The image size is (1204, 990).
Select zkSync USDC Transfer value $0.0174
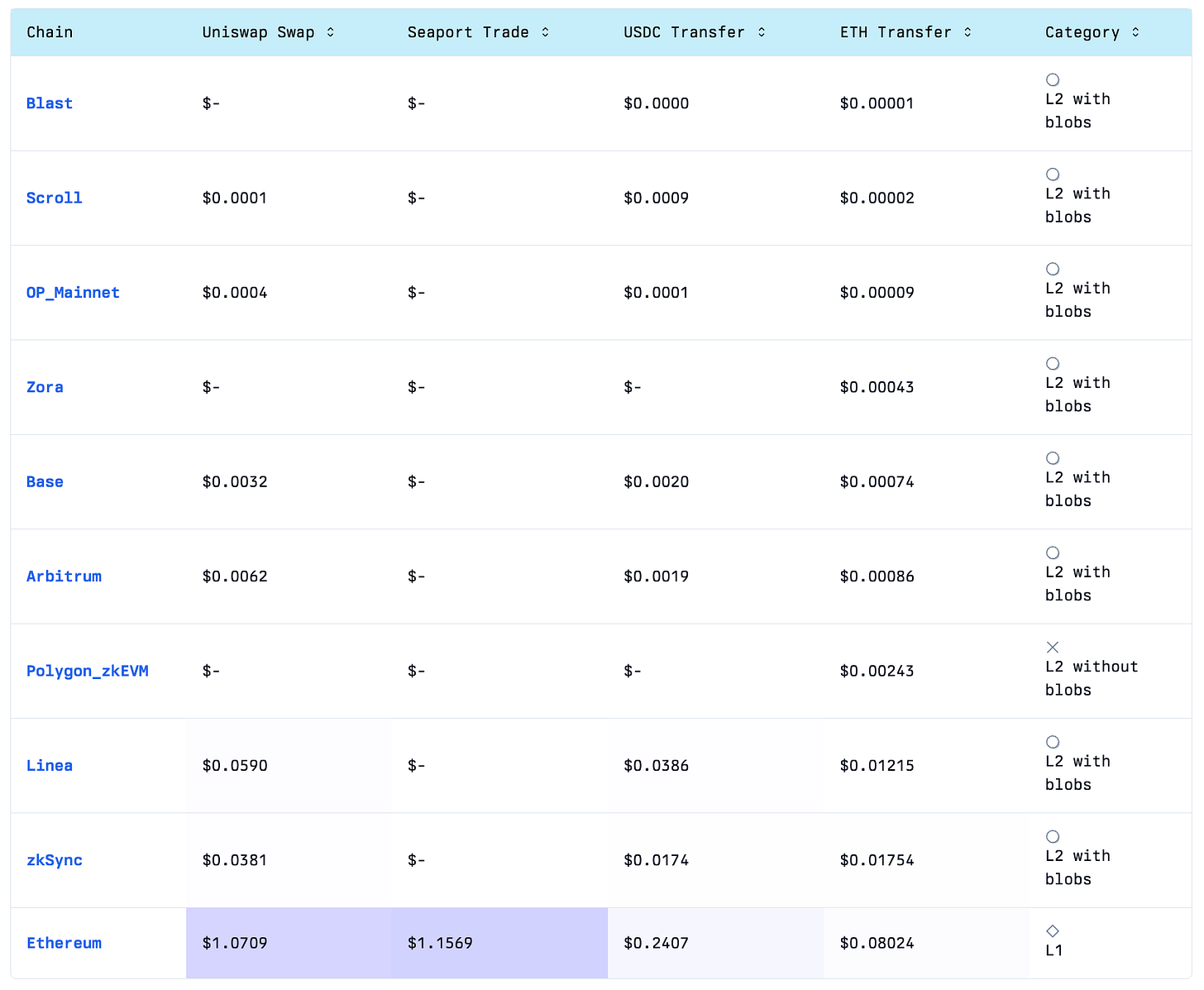(656, 860)
